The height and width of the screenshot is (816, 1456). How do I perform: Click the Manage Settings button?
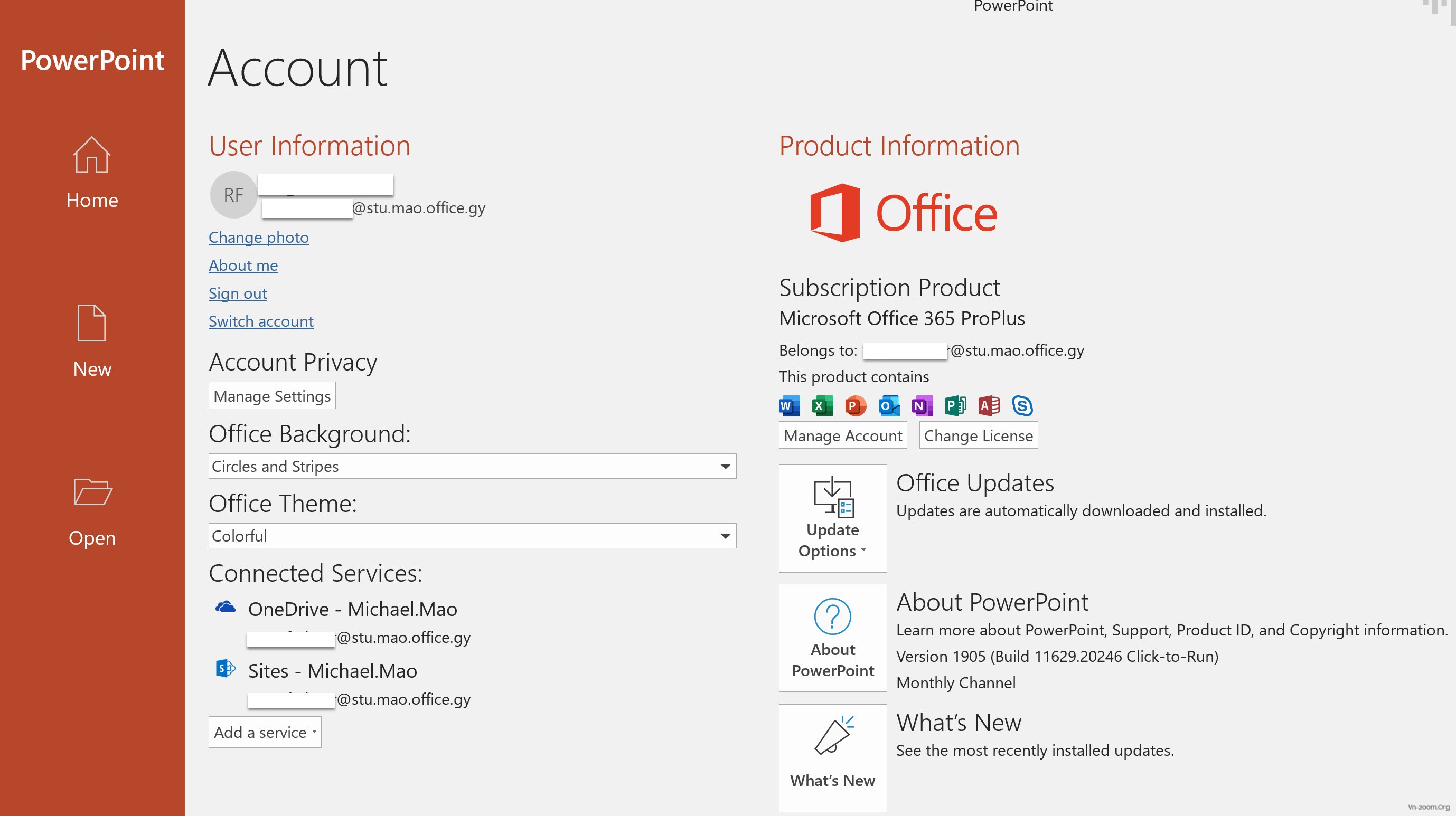[x=272, y=395]
